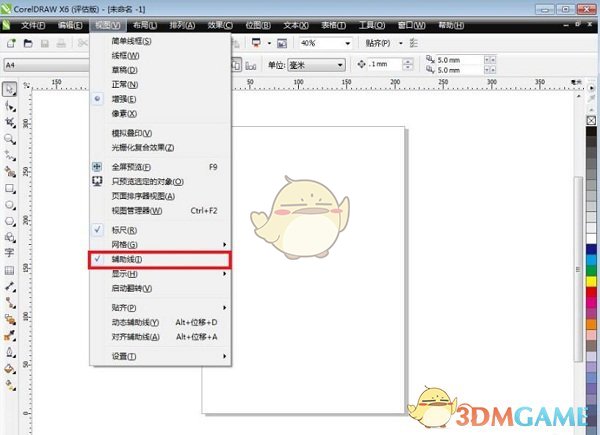600x435 pixels.
Task: Pick the red swatch in palette
Action: point(591,292)
